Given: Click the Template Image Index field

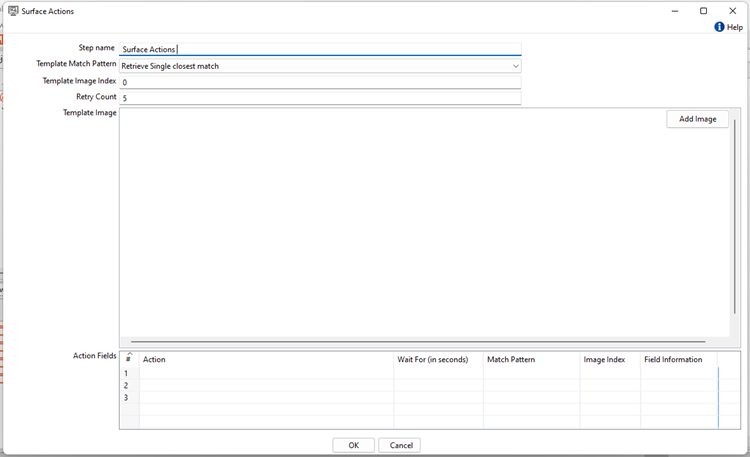Looking at the screenshot, I should 320,82.
